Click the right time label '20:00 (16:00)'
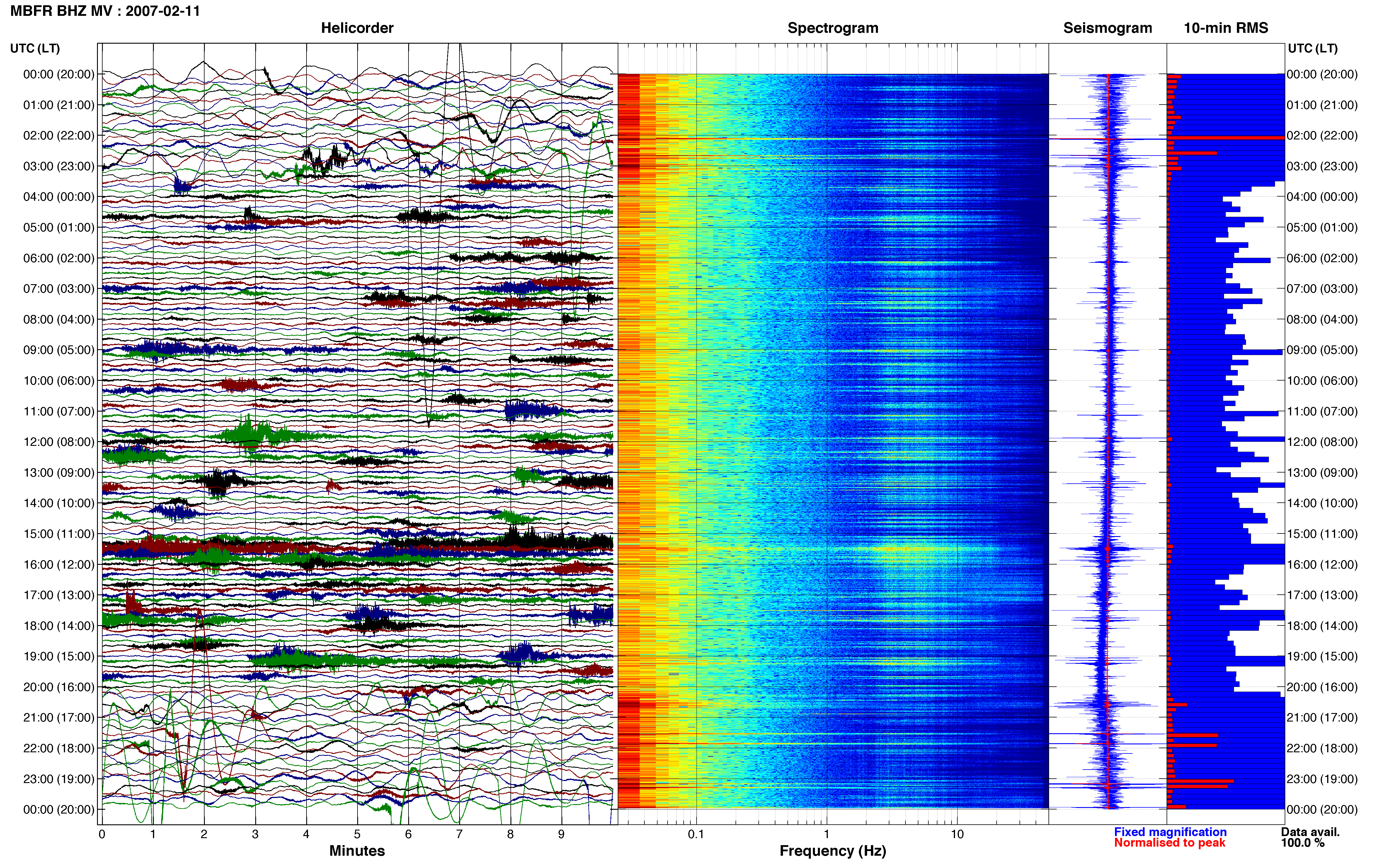Viewport: 1389px width, 868px height. pos(1322,687)
